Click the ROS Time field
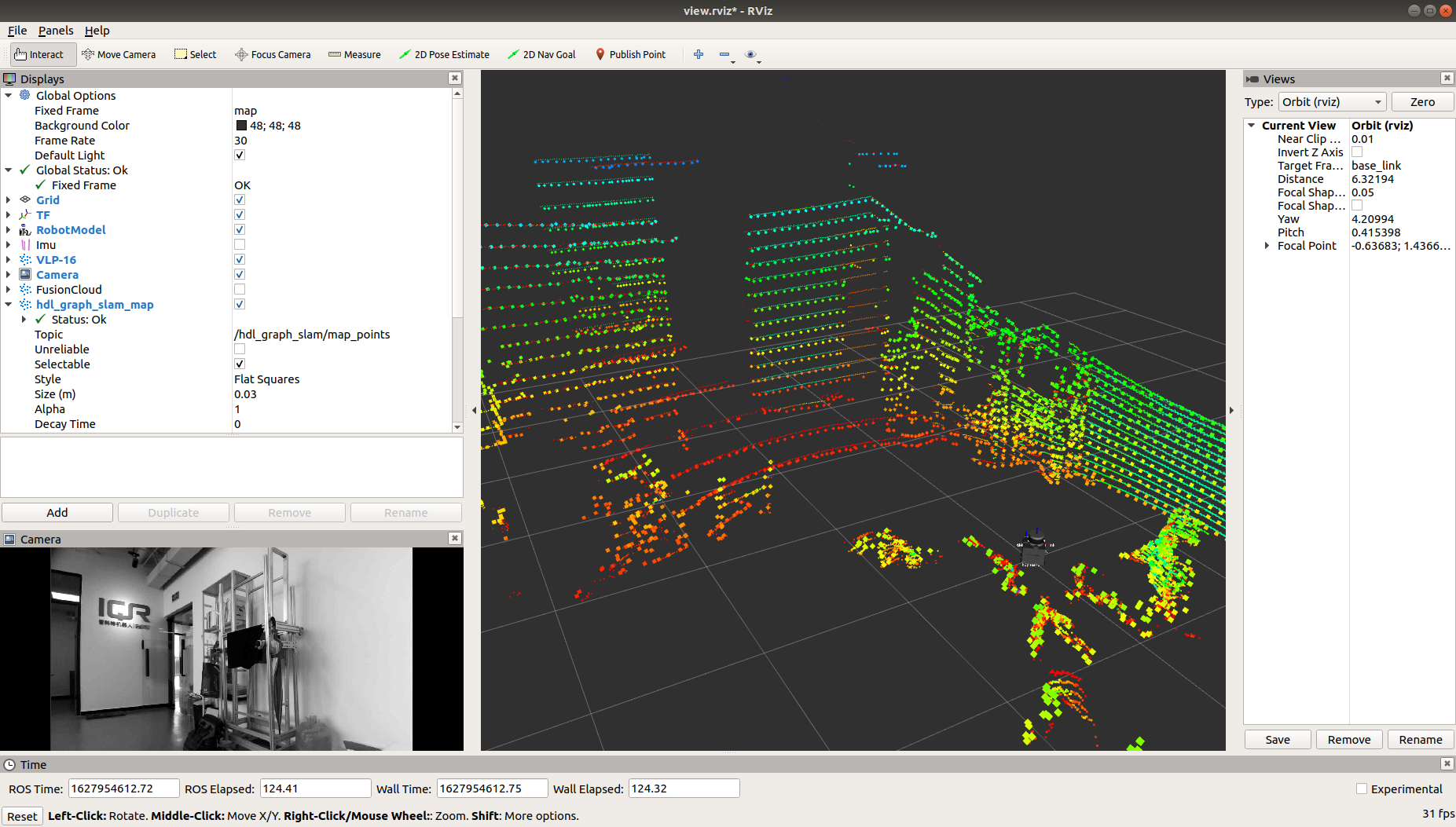This screenshot has width=1456, height=827. point(123,789)
